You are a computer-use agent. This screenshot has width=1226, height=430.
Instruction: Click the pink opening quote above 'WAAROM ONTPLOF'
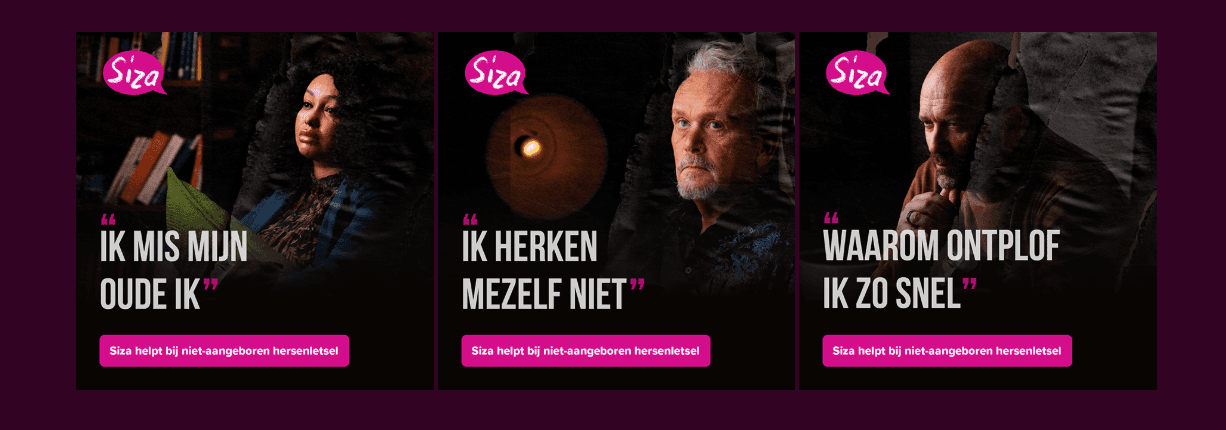click(x=831, y=220)
